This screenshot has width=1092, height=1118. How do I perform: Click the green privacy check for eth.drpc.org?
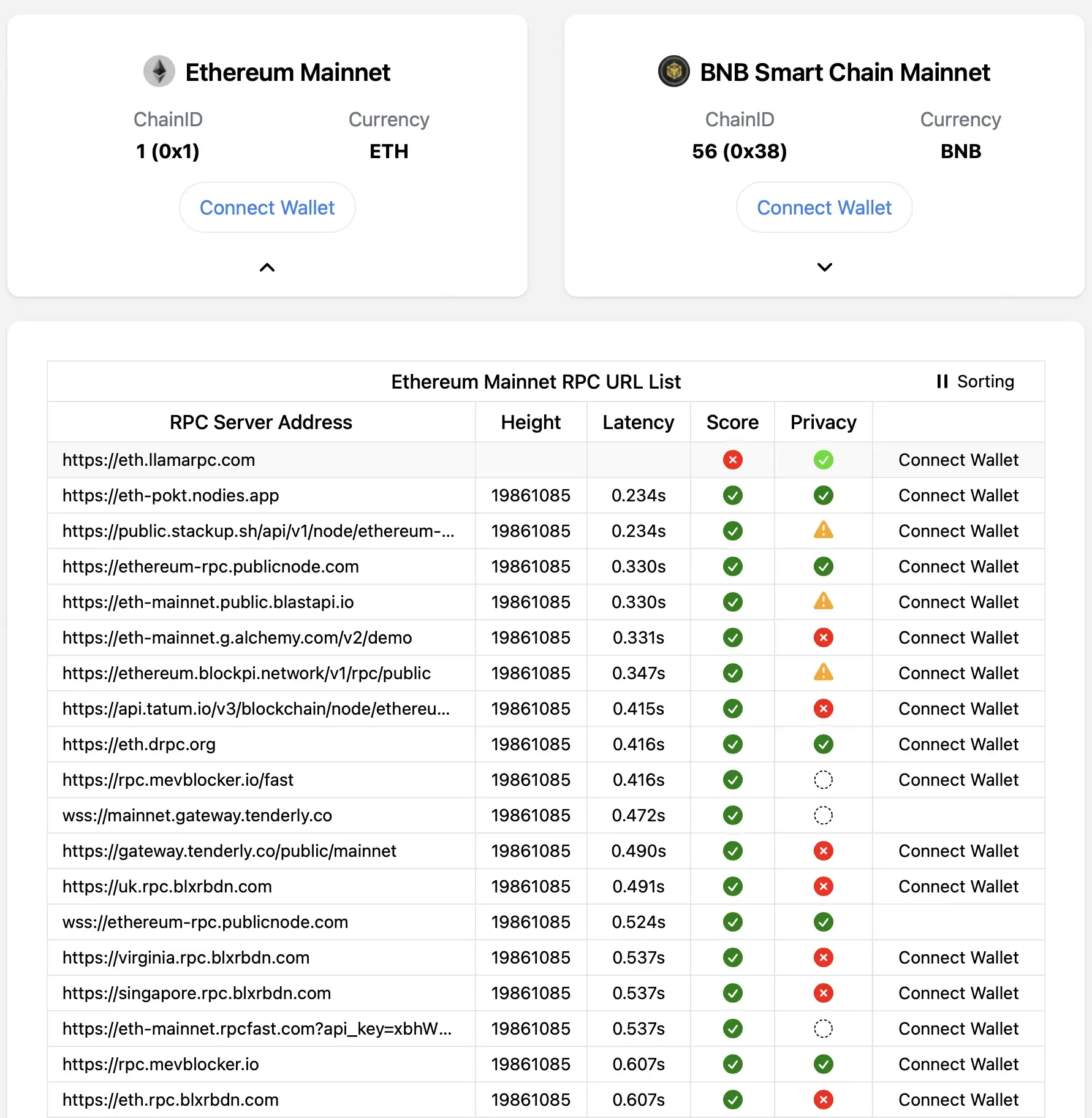(823, 744)
